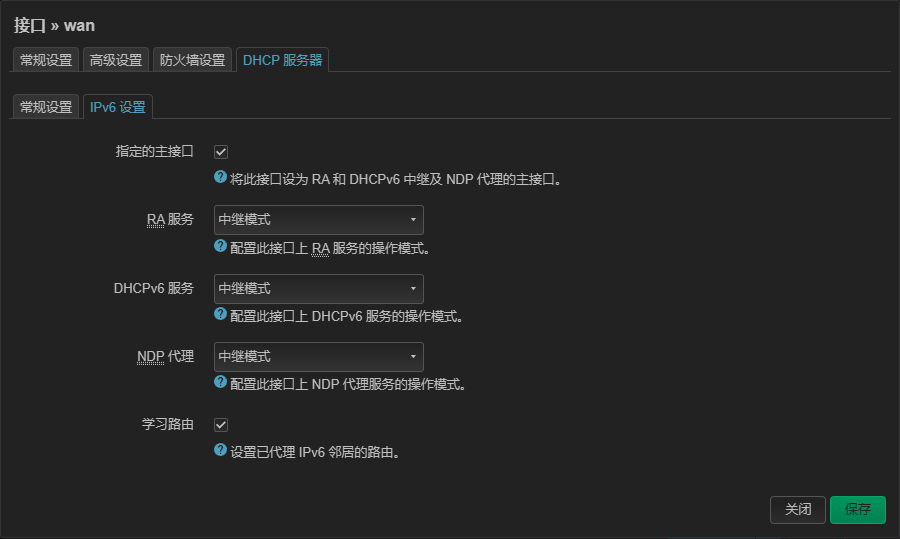This screenshot has height=539, width=900.
Task: Toggle the 指定的主接口 checkbox
Action: (x=221, y=152)
